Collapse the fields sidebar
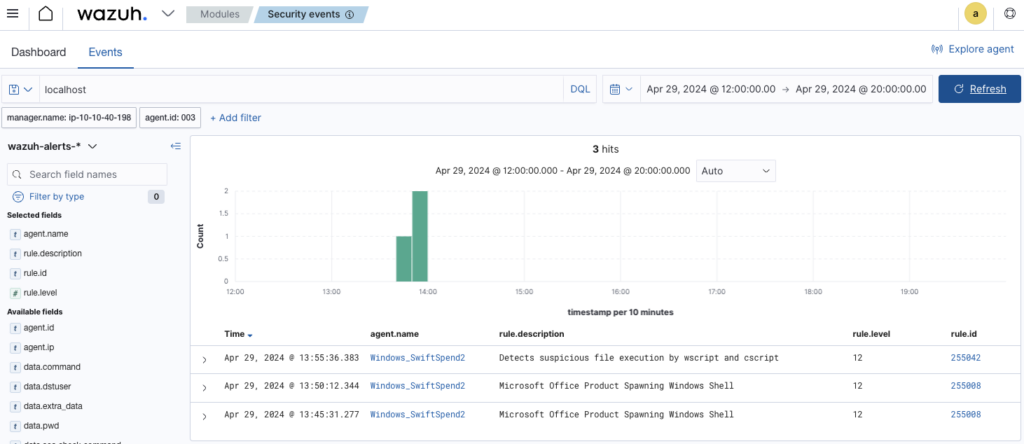 175,146
